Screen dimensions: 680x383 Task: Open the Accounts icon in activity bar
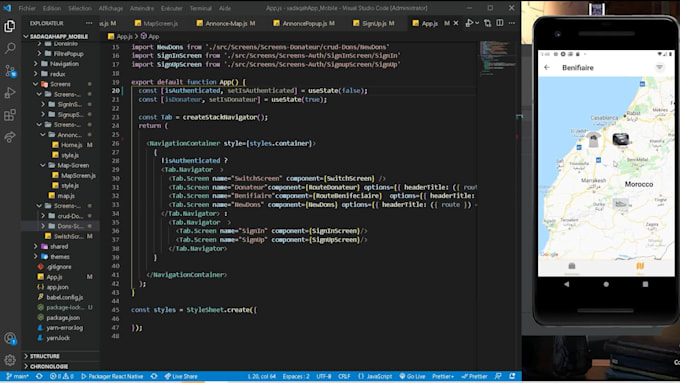pyautogui.click(x=10, y=338)
